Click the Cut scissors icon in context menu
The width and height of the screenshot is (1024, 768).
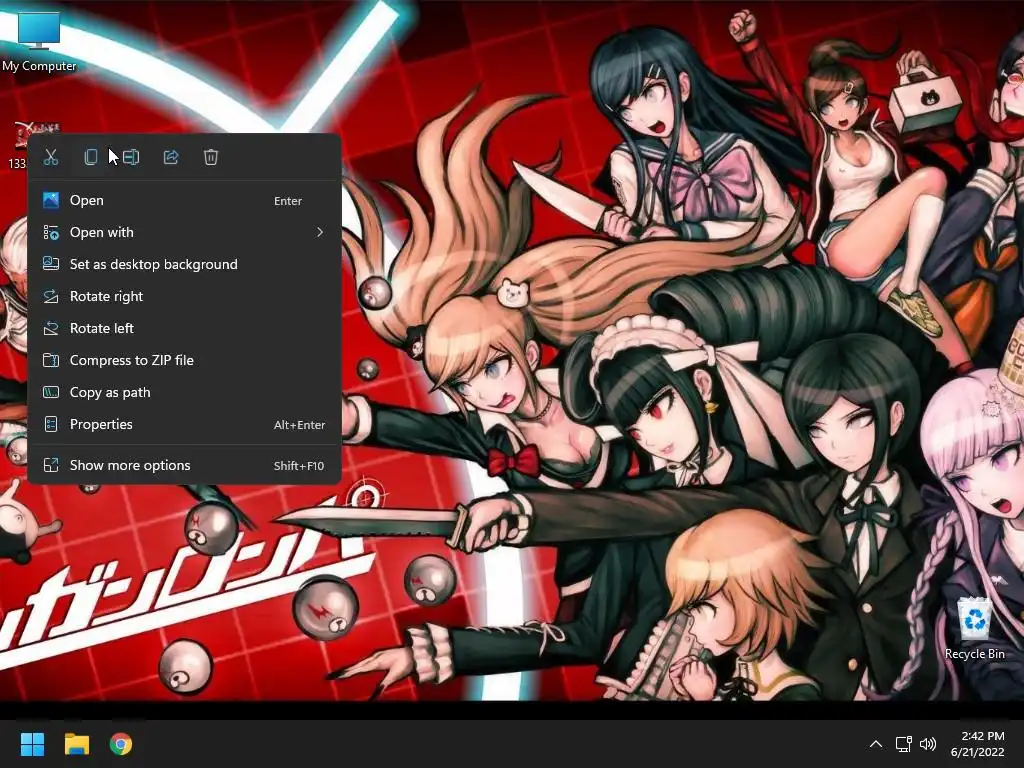51,157
